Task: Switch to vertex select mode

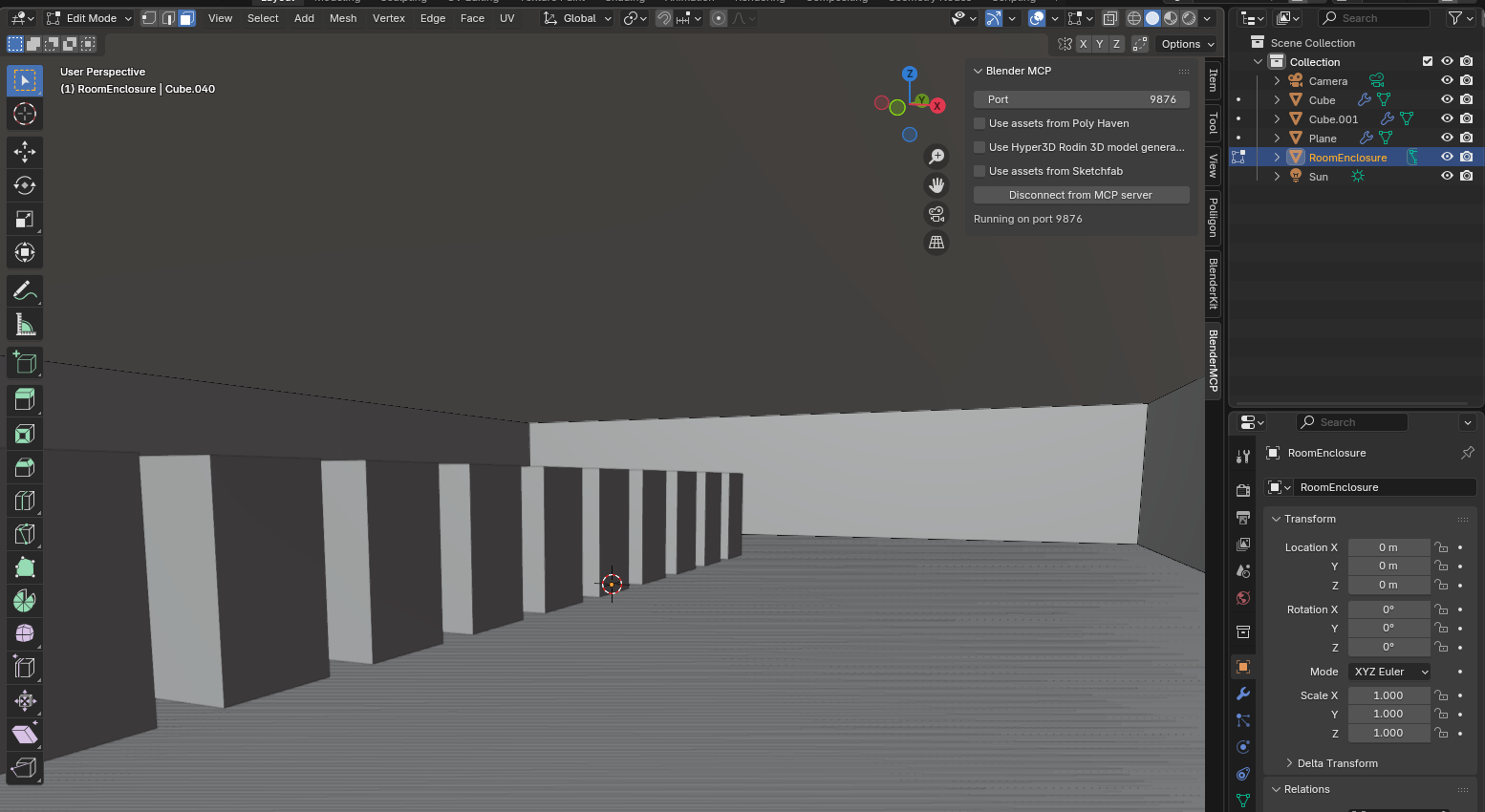Action: tap(149, 18)
